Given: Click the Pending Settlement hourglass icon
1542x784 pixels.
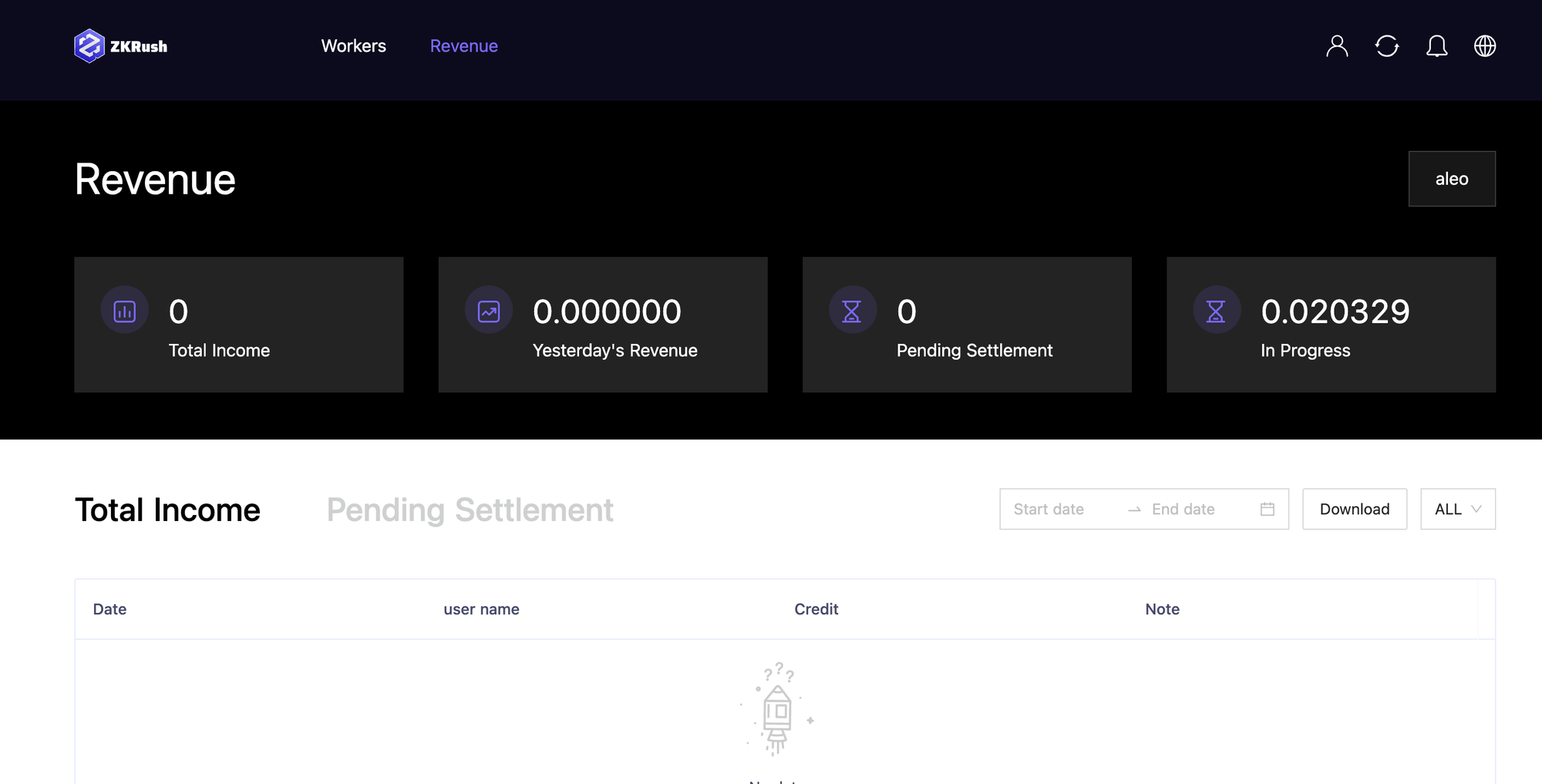Looking at the screenshot, I should tap(852, 311).
